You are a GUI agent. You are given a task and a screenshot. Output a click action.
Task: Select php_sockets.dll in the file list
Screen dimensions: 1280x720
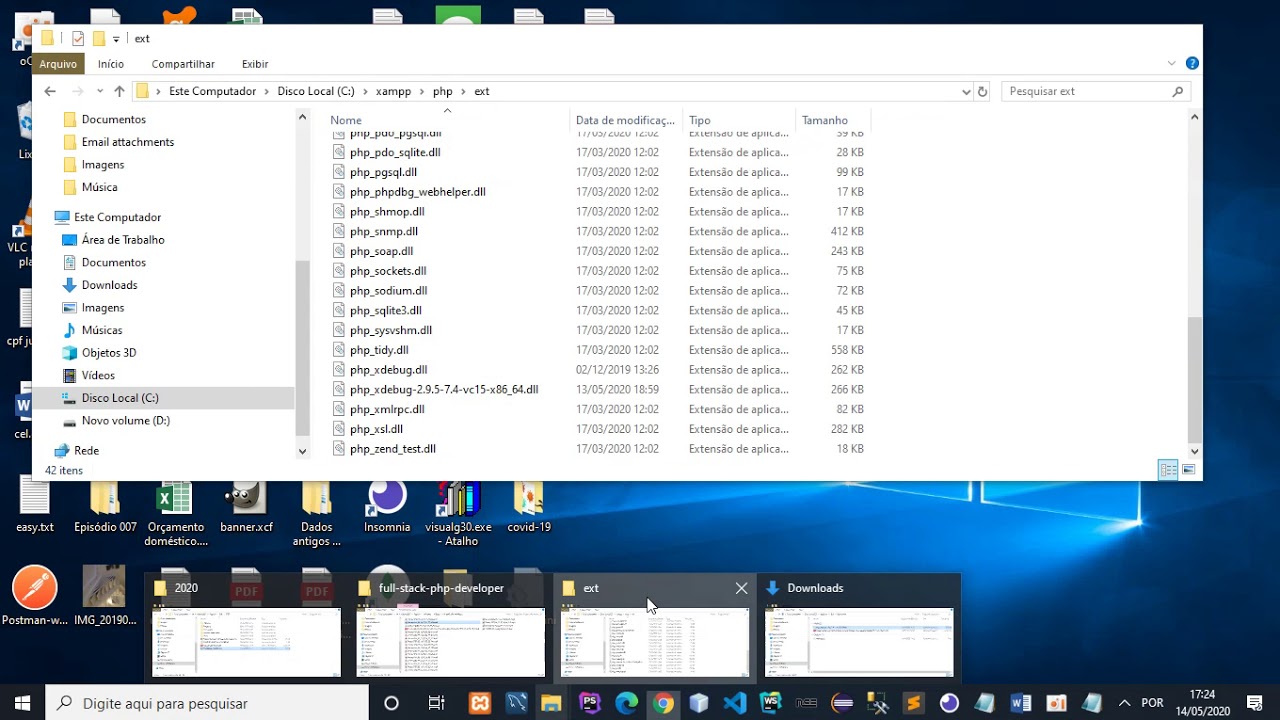(388, 271)
